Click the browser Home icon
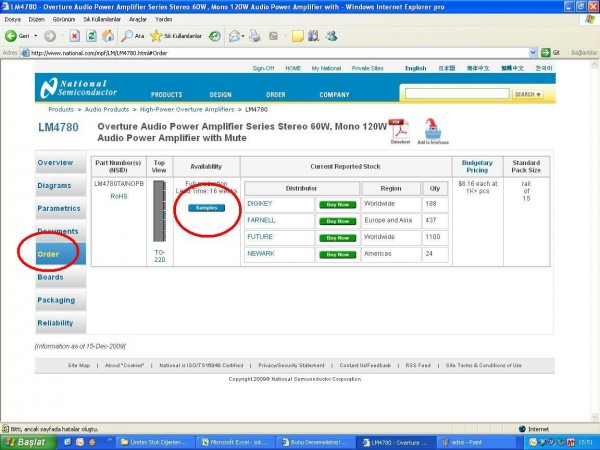Viewport: 600px width, 450px height. pos(106,36)
